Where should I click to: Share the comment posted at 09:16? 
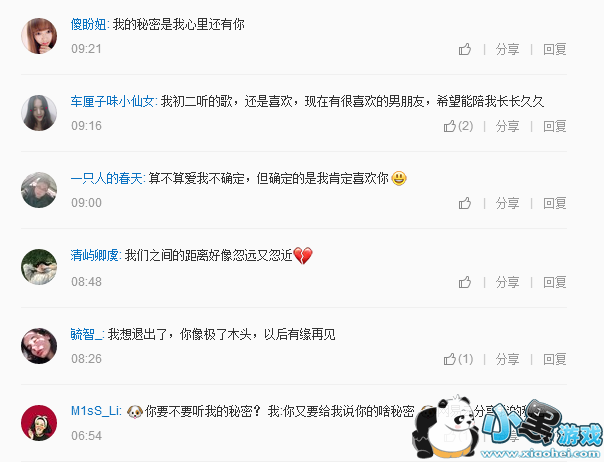[x=507, y=126]
